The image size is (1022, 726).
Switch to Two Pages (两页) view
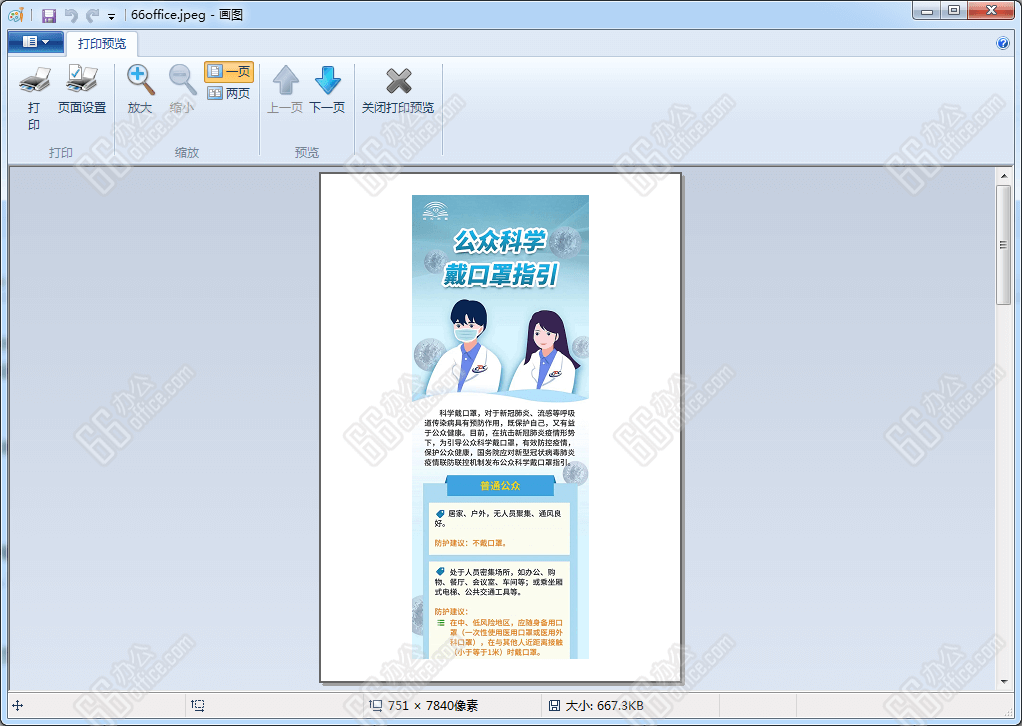coord(229,93)
